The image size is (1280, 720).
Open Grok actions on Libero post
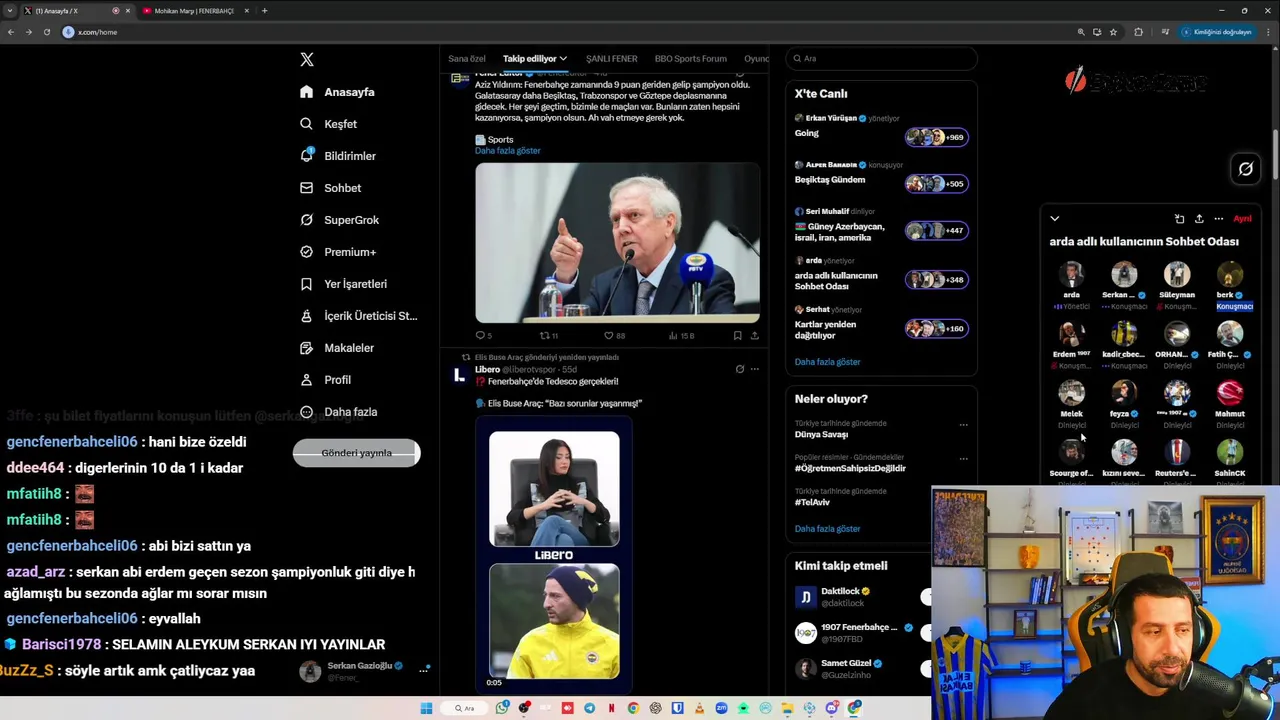tap(740, 369)
